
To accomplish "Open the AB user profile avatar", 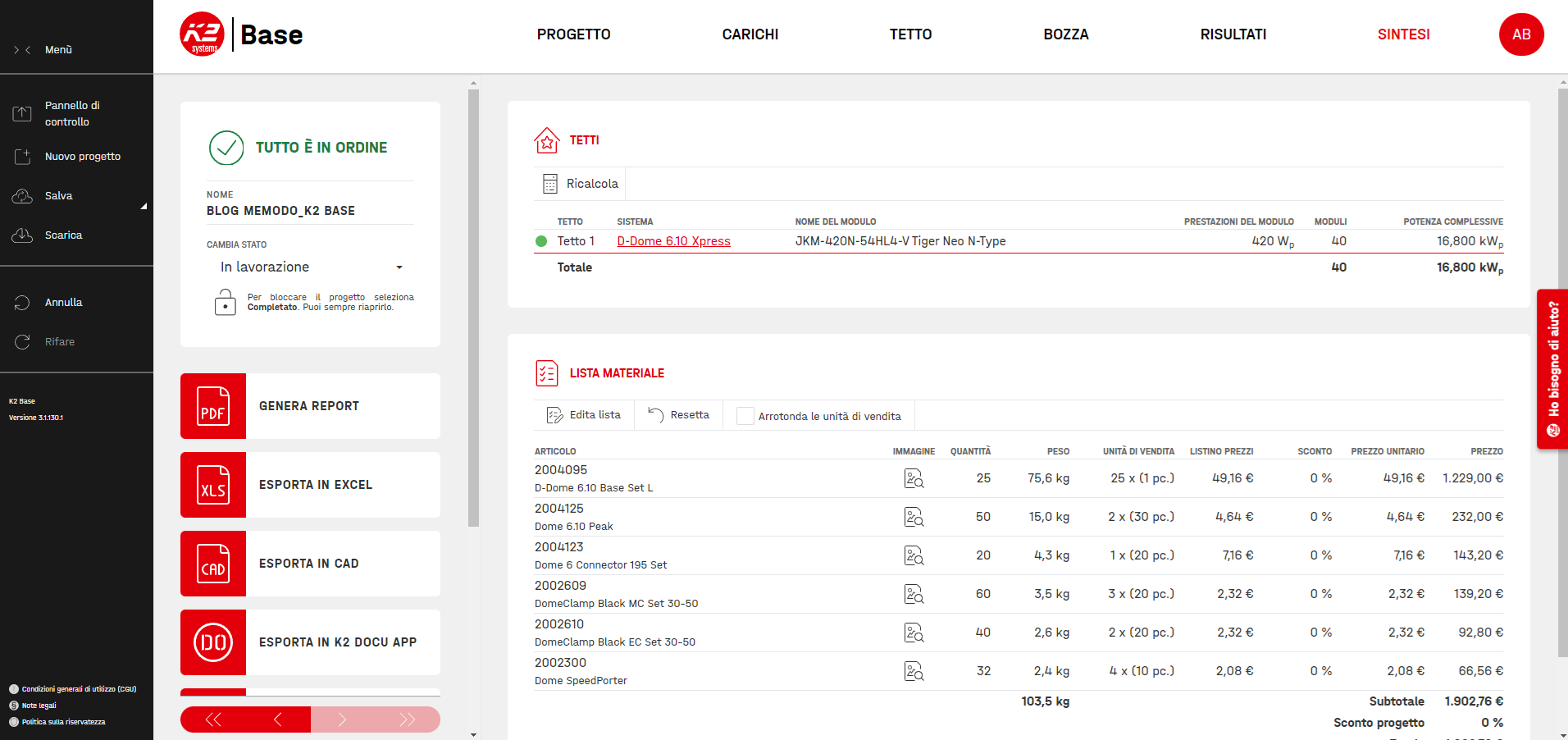I will [1520, 34].
